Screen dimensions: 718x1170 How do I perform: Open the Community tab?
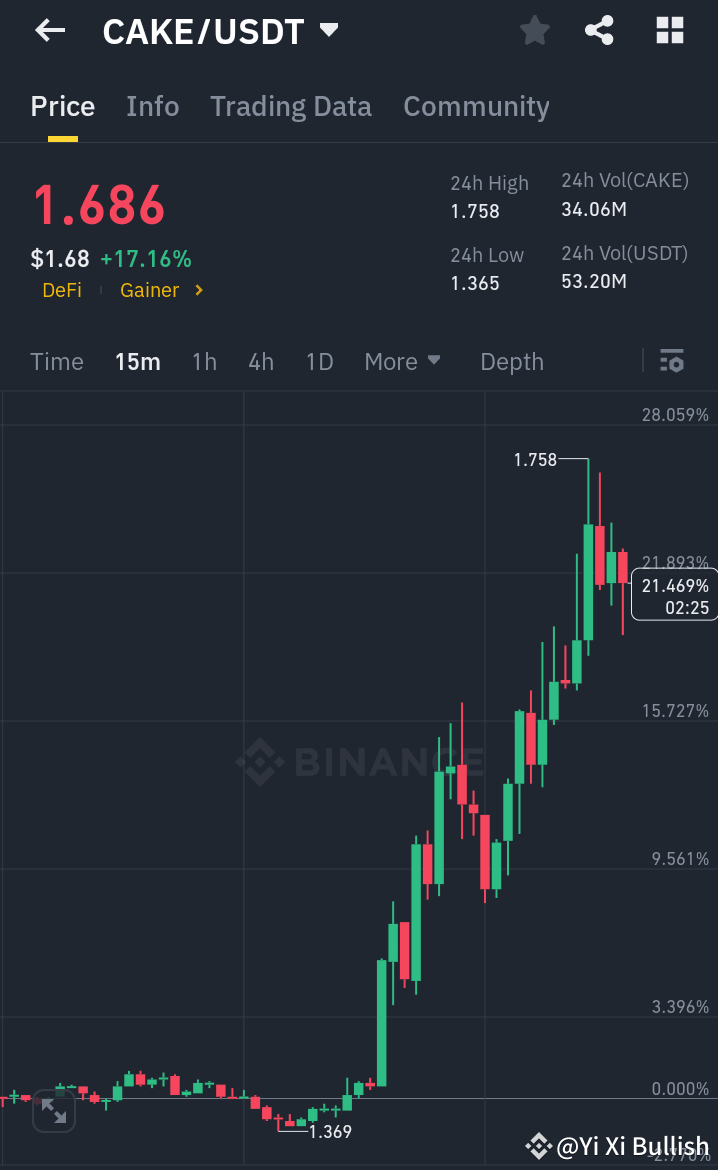477,106
